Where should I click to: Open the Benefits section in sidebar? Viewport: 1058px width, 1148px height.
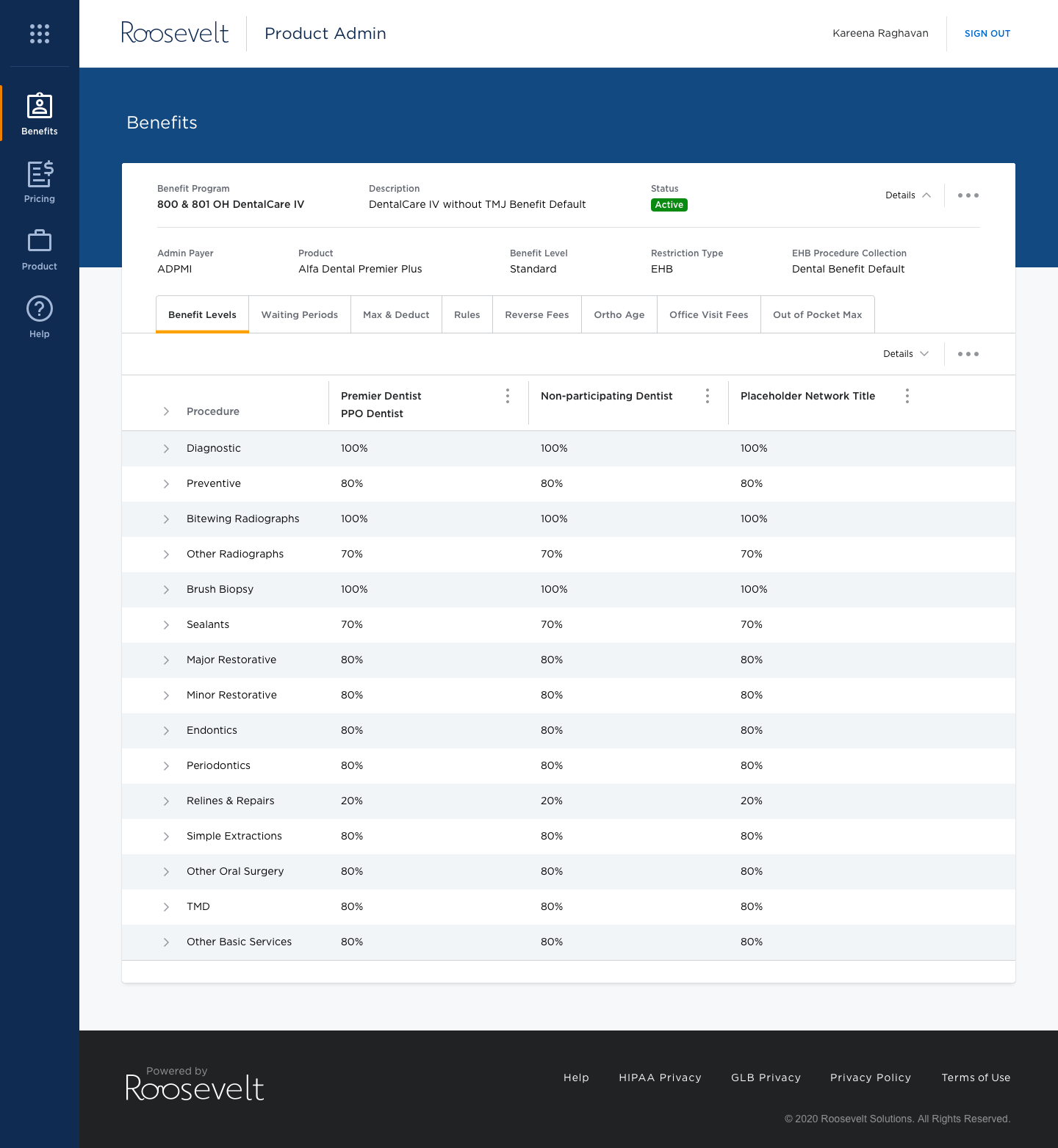(x=40, y=114)
